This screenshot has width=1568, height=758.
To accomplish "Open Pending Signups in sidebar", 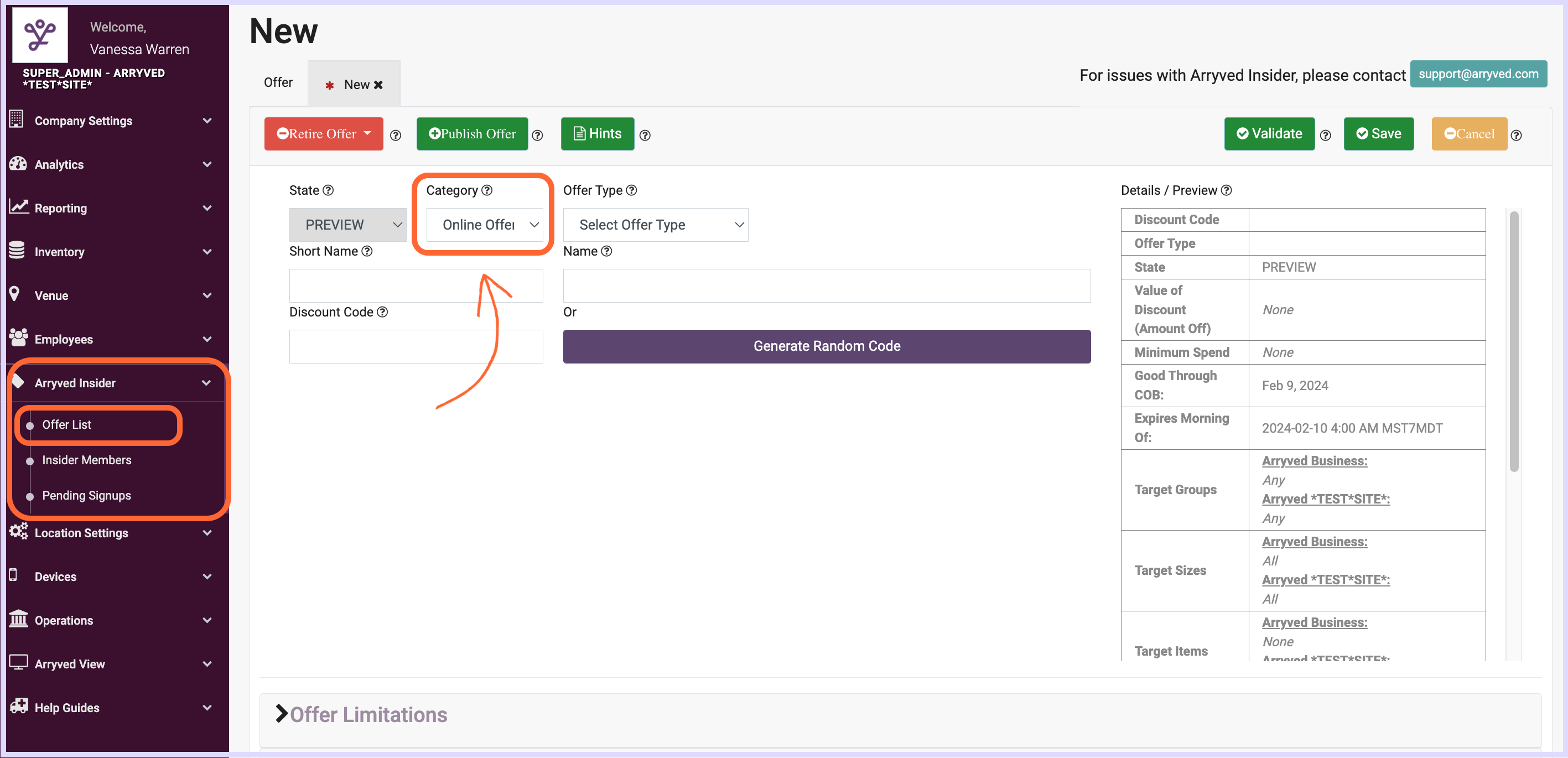I will coord(86,495).
